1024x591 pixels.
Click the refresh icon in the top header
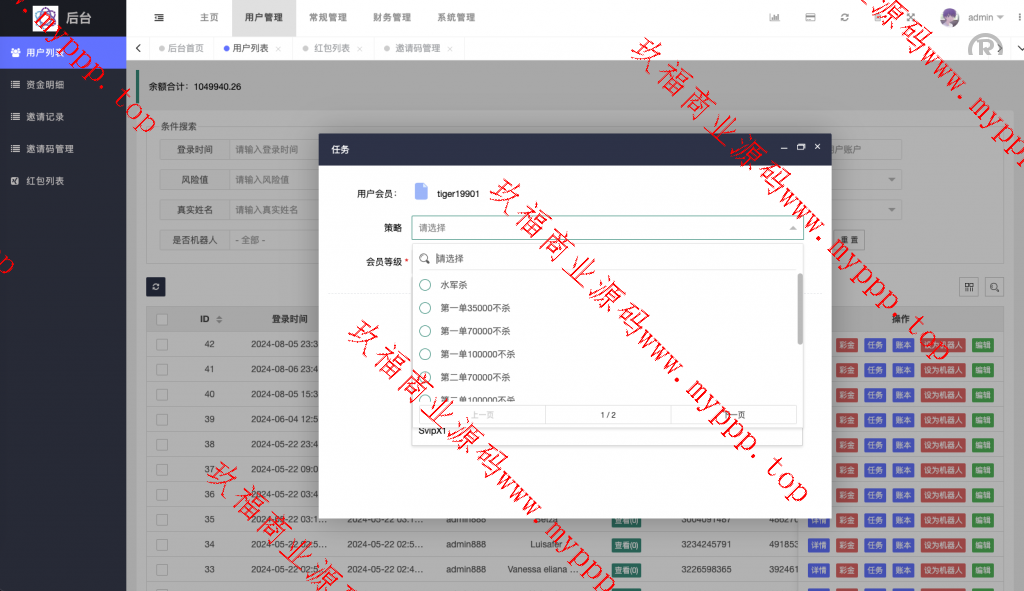click(845, 18)
